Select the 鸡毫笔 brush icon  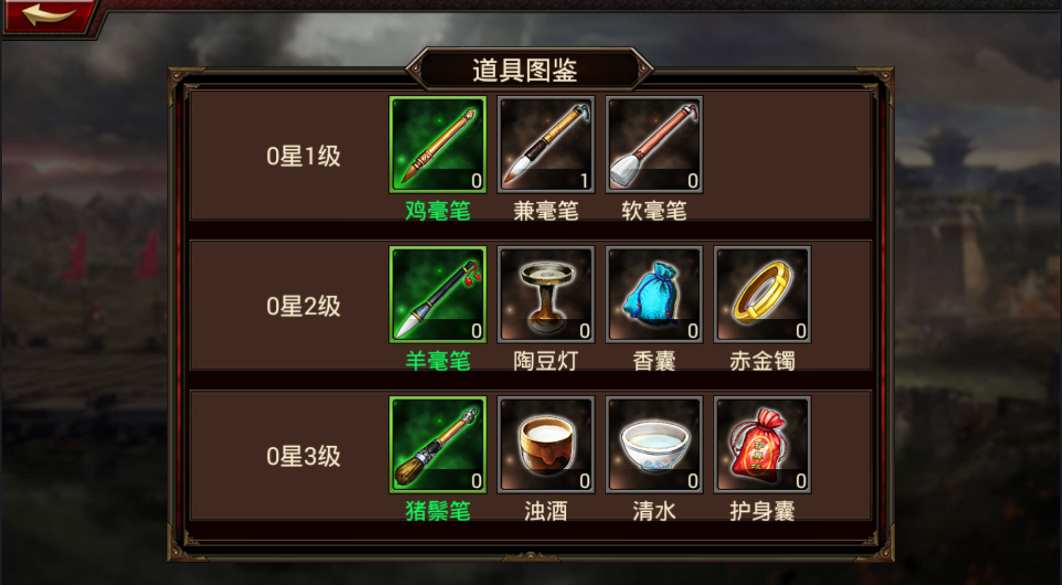pos(438,144)
